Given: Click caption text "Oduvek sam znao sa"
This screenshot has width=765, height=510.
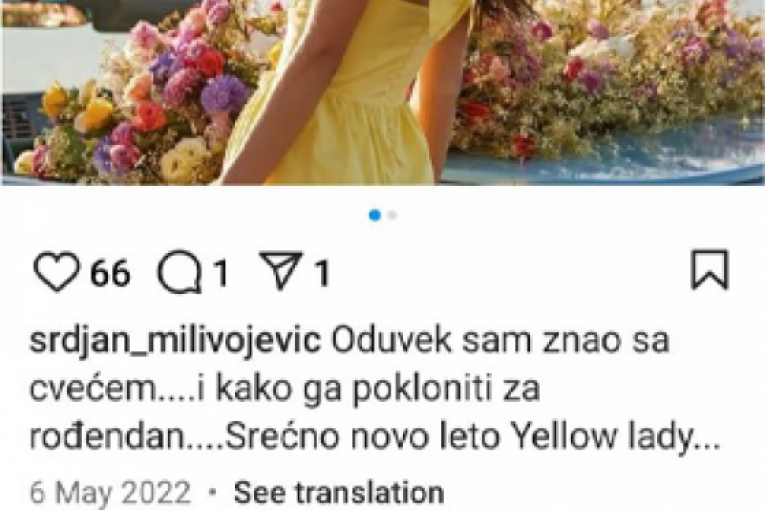Looking at the screenshot, I should point(500,340).
